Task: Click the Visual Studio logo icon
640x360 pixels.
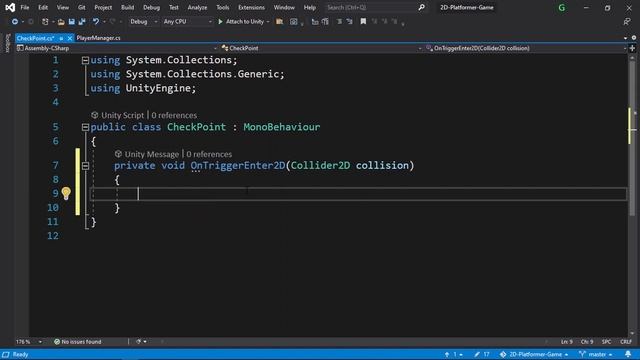Action: 10,7
